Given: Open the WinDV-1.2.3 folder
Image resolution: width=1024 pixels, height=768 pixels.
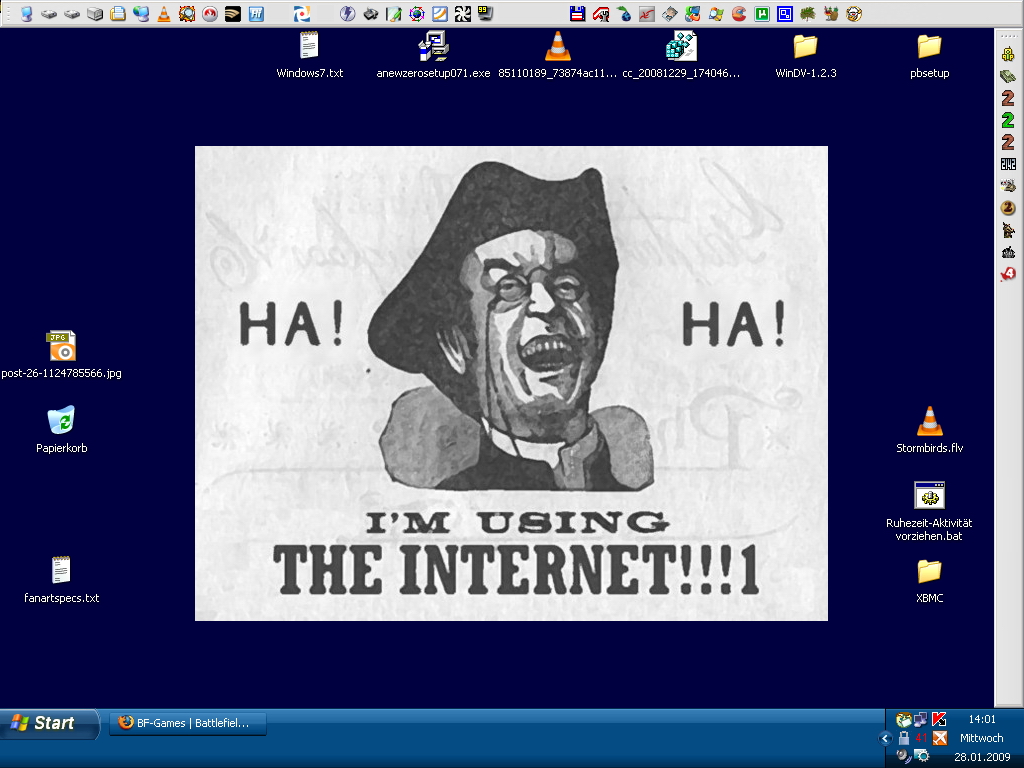Looking at the screenshot, I should tap(805, 55).
